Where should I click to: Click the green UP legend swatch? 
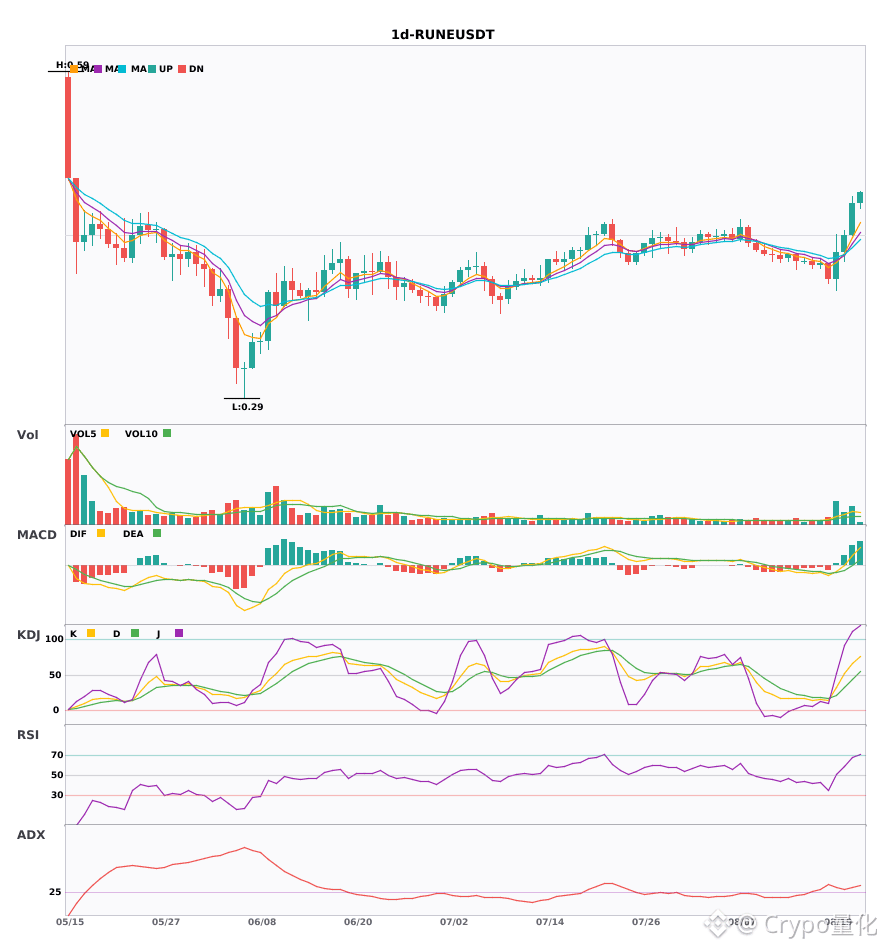pyautogui.click(x=152, y=69)
